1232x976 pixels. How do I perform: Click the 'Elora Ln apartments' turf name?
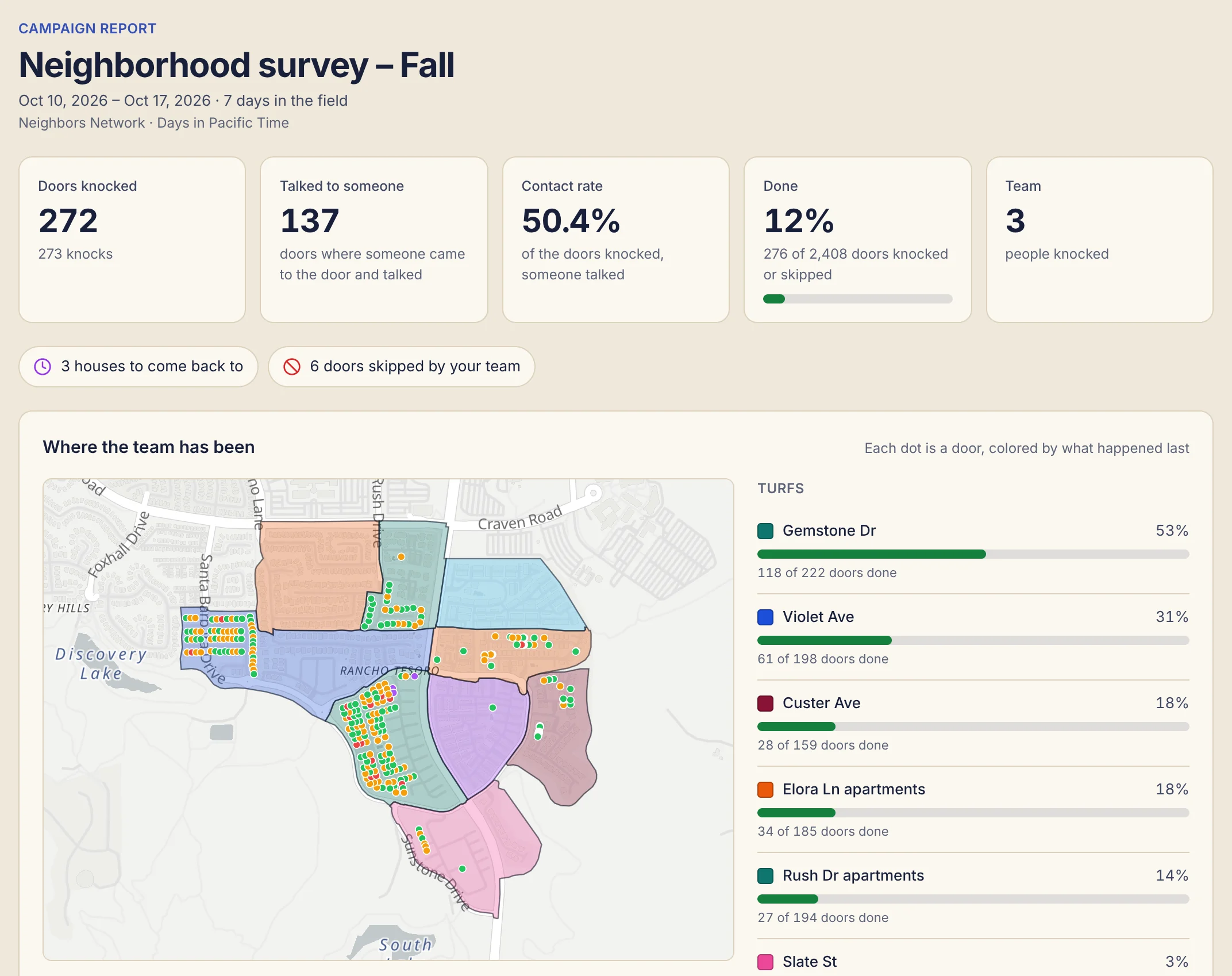point(853,789)
